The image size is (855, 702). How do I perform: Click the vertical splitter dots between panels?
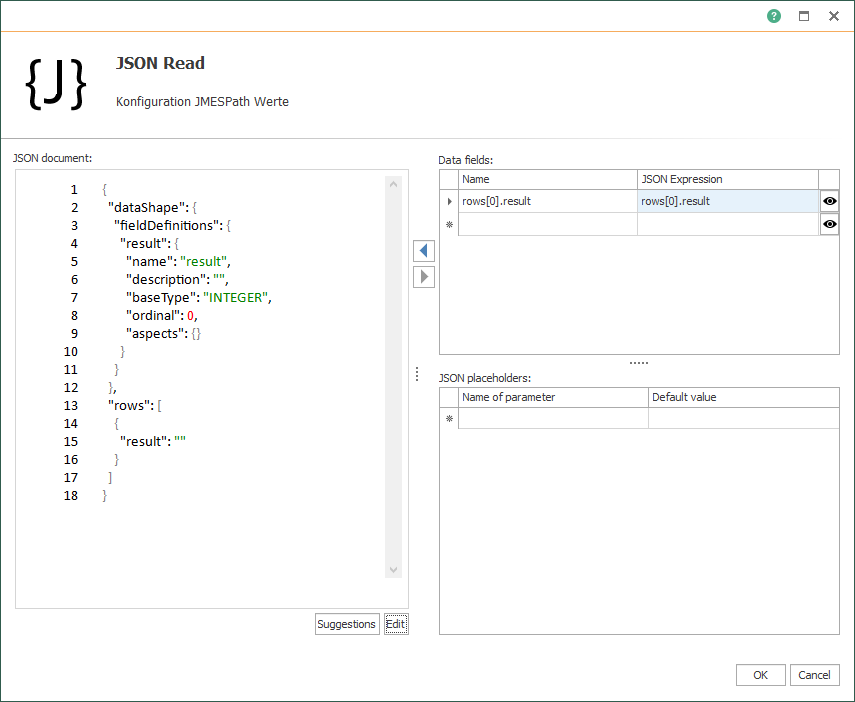pos(417,374)
